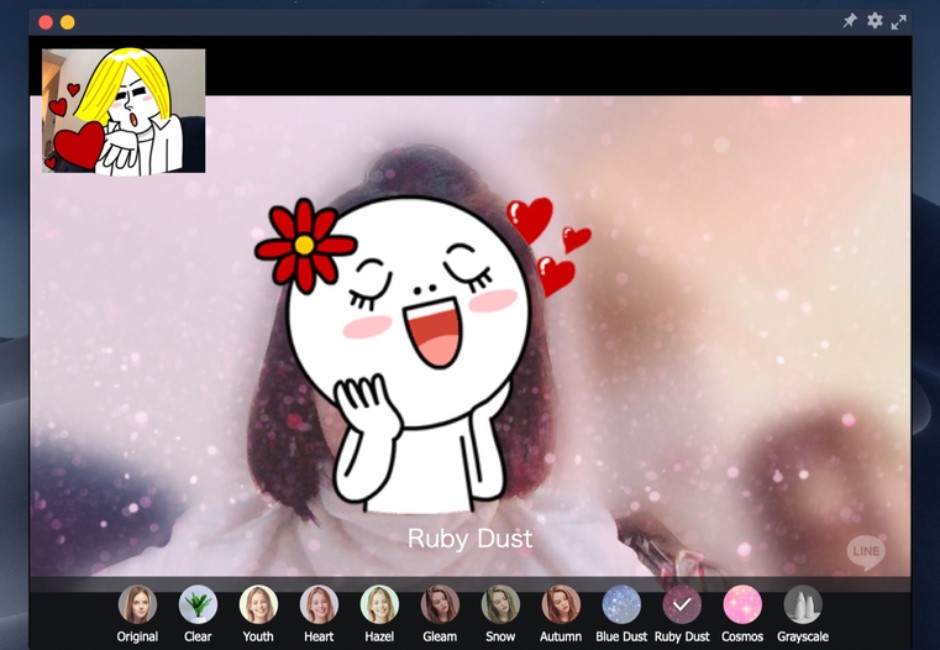
Task: Toggle the checked Ruby Dust filter
Action: 682,605
